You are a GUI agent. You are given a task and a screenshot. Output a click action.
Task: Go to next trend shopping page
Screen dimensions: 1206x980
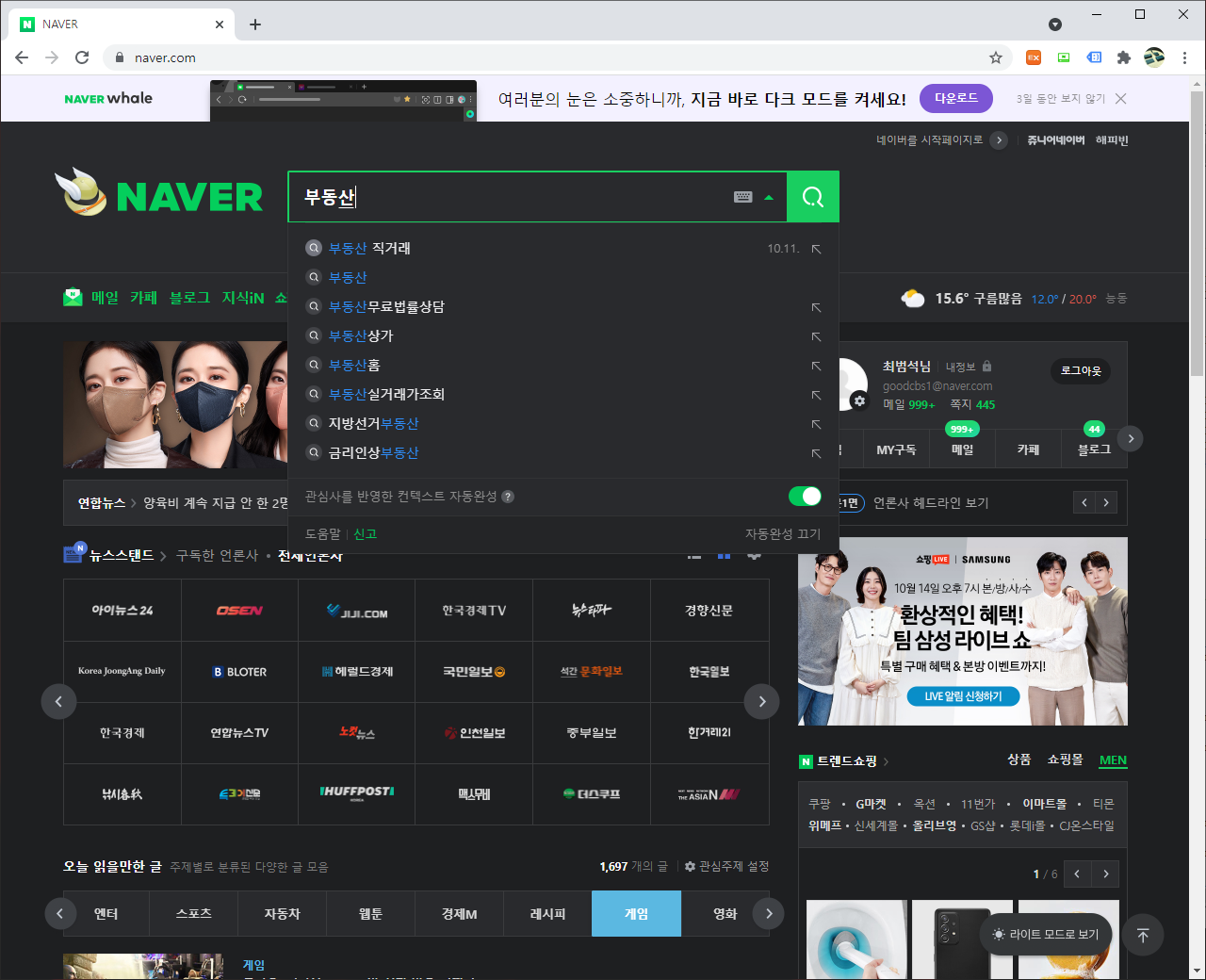click(1106, 874)
